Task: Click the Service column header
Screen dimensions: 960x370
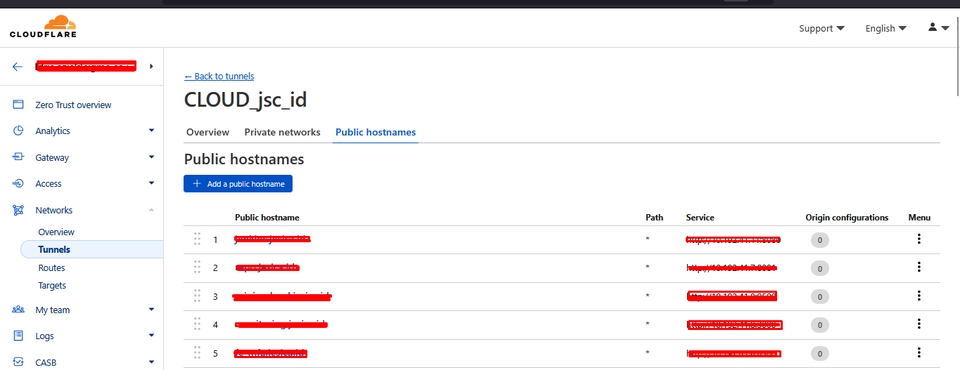Action: click(700, 217)
